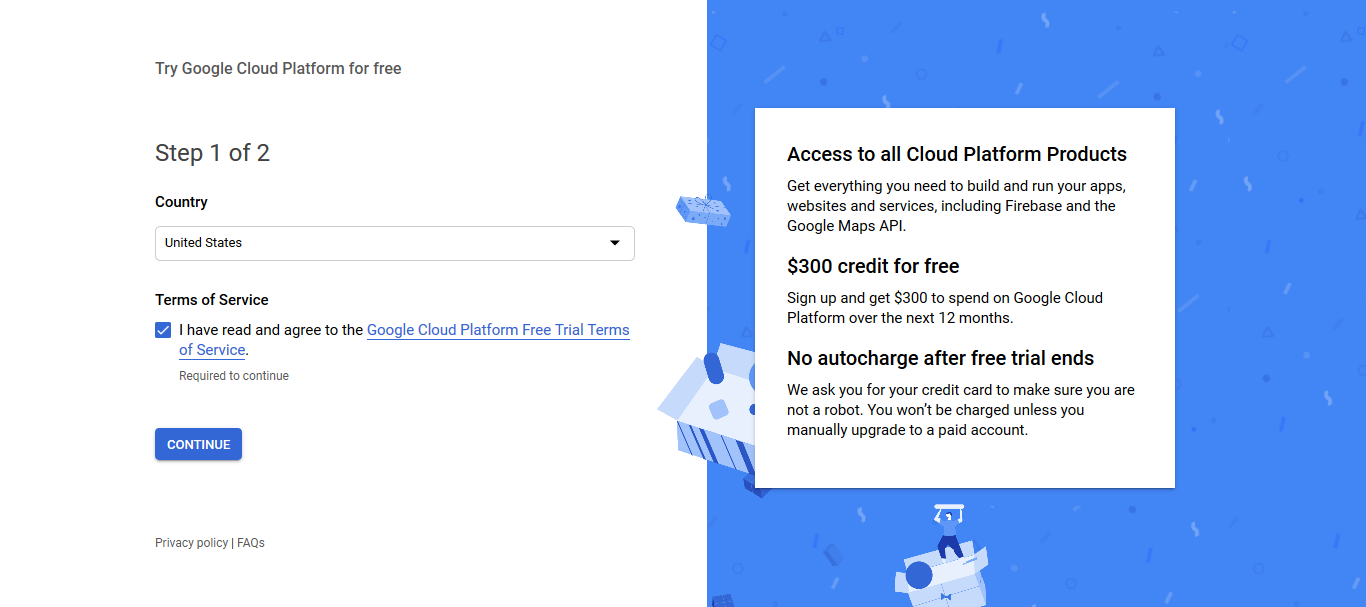Click the paragraph mentioning Firebase and Maps API
The image size is (1366, 607).
coord(957,206)
